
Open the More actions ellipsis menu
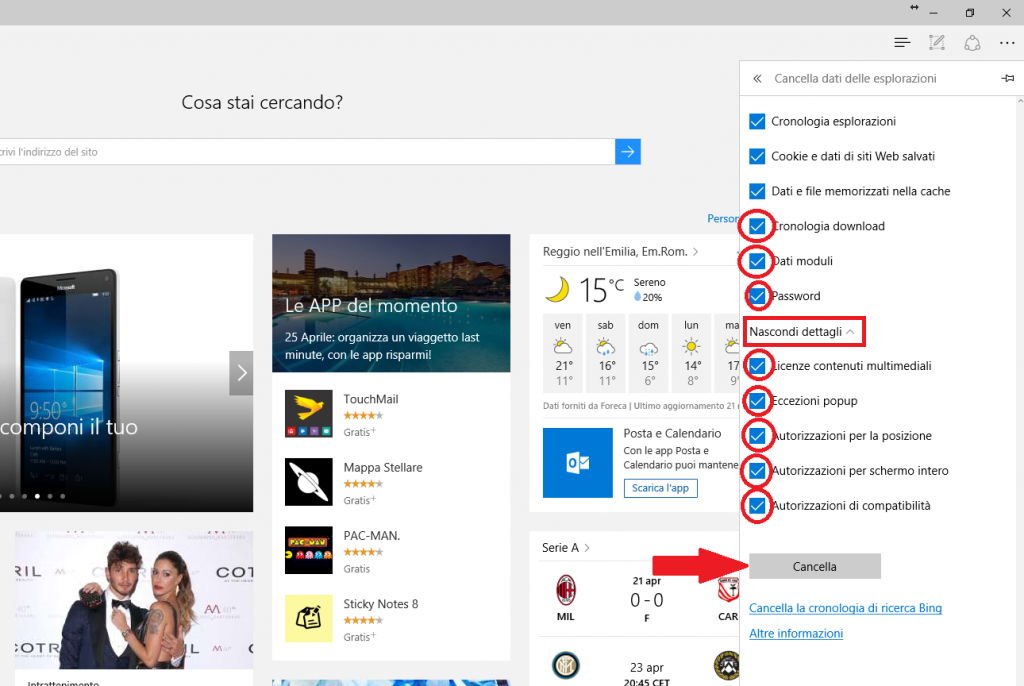tap(1006, 43)
